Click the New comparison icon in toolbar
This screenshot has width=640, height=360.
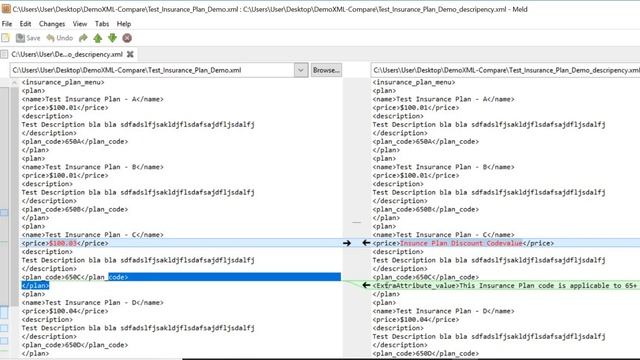(x=6, y=38)
